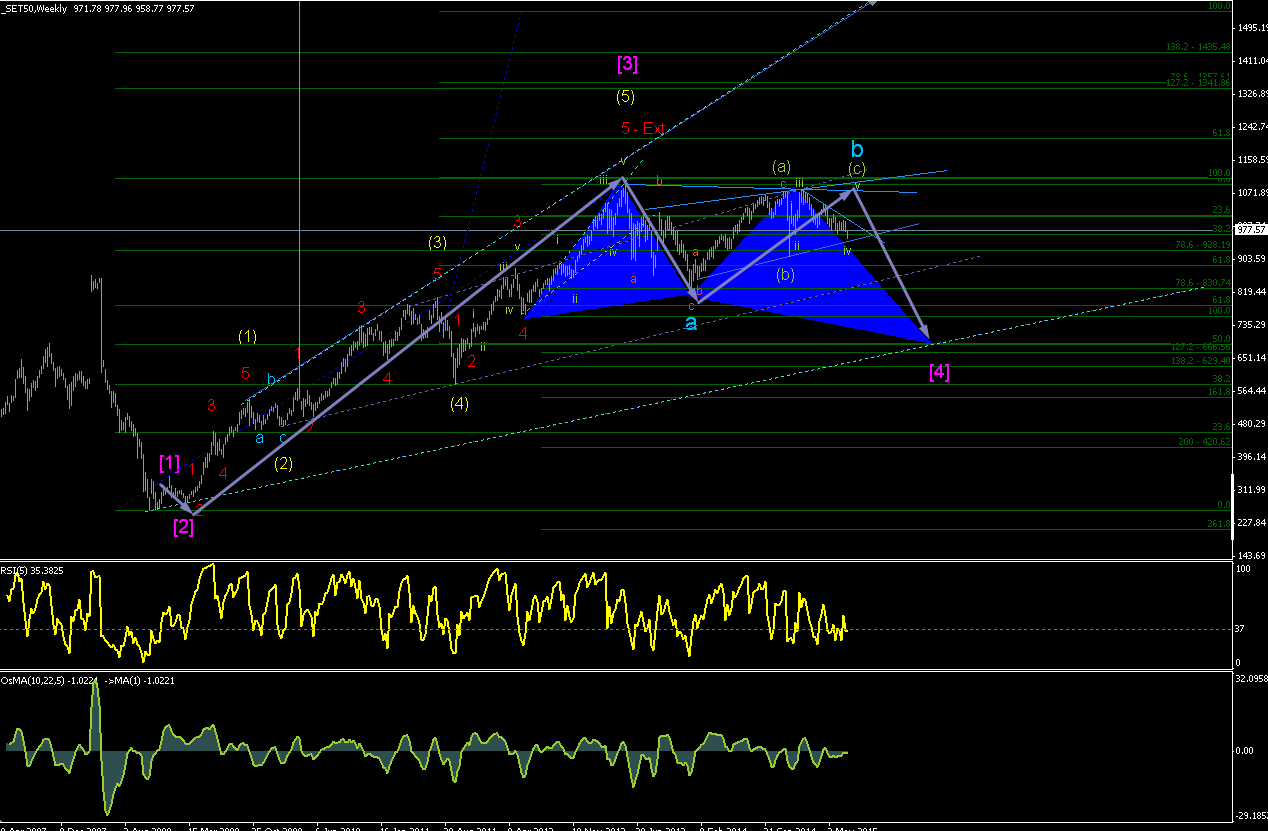Select the yellow (4) wave label
The width and height of the screenshot is (1268, 831).
coord(459,404)
